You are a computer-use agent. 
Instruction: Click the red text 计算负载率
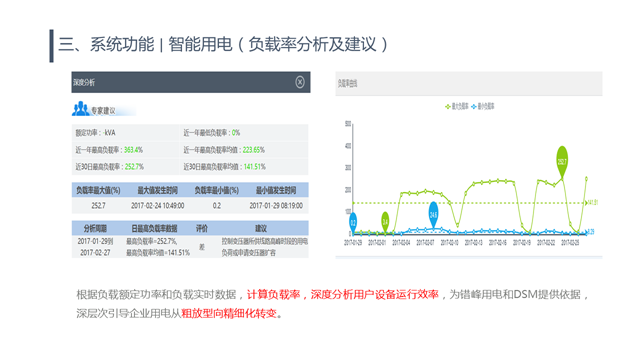point(273,294)
